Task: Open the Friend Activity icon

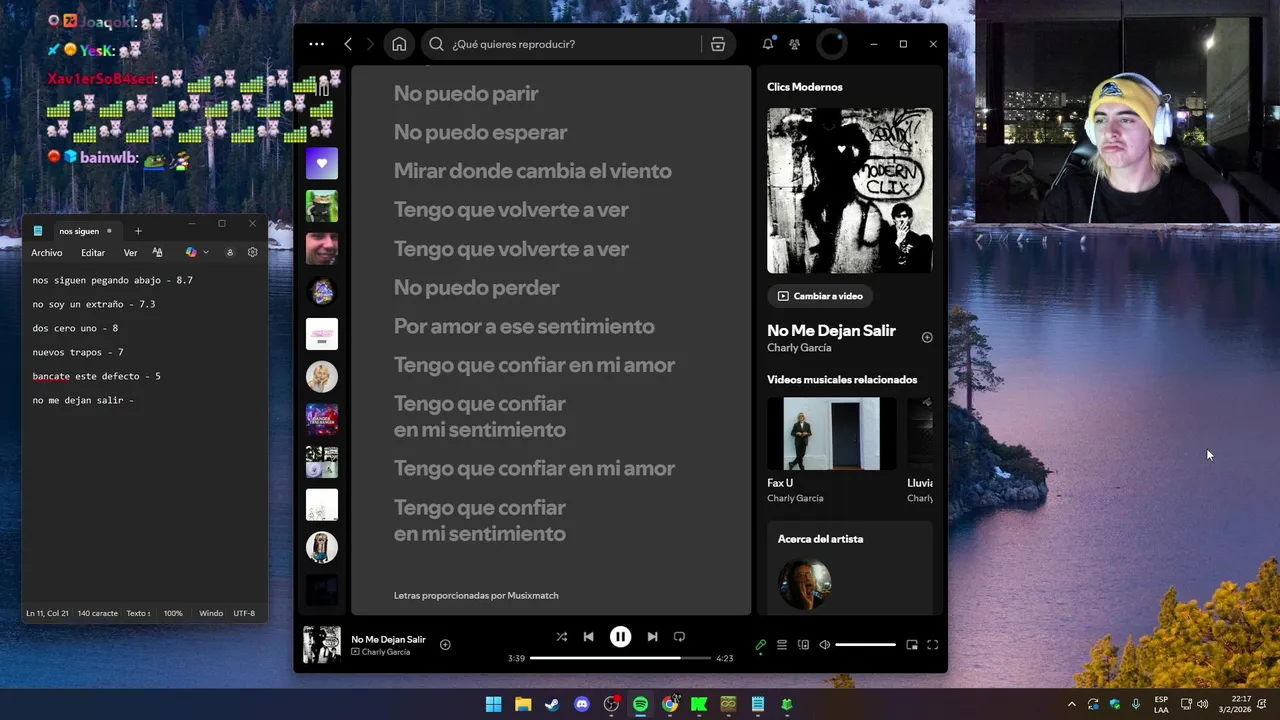Action: [795, 44]
